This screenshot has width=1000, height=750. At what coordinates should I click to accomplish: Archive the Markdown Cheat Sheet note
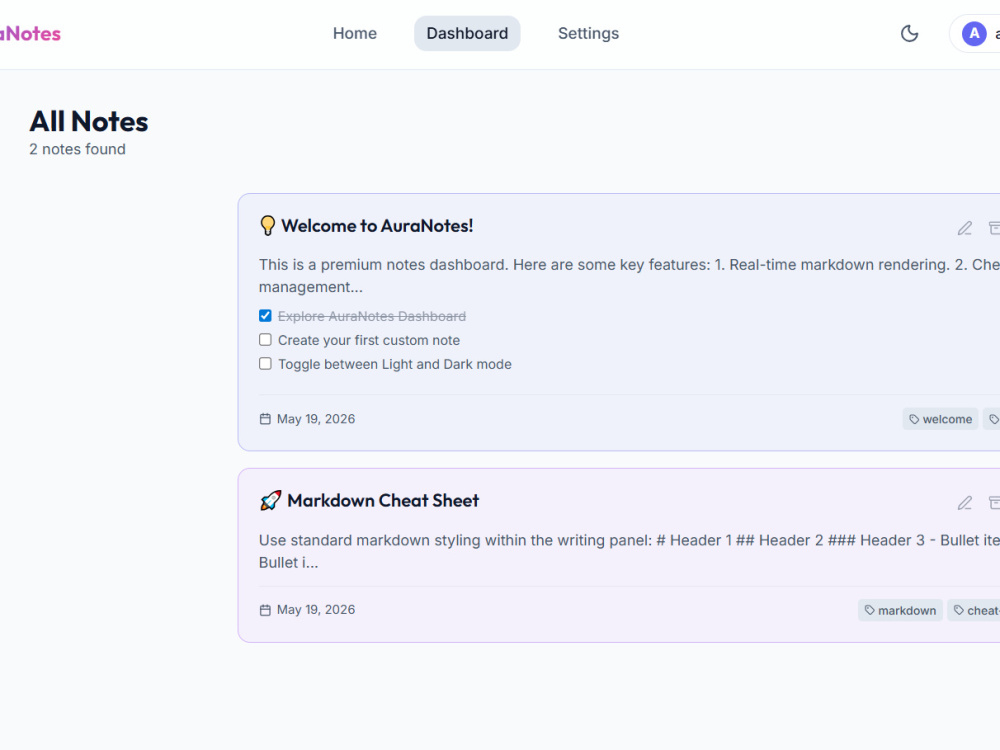(x=994, y=503)
